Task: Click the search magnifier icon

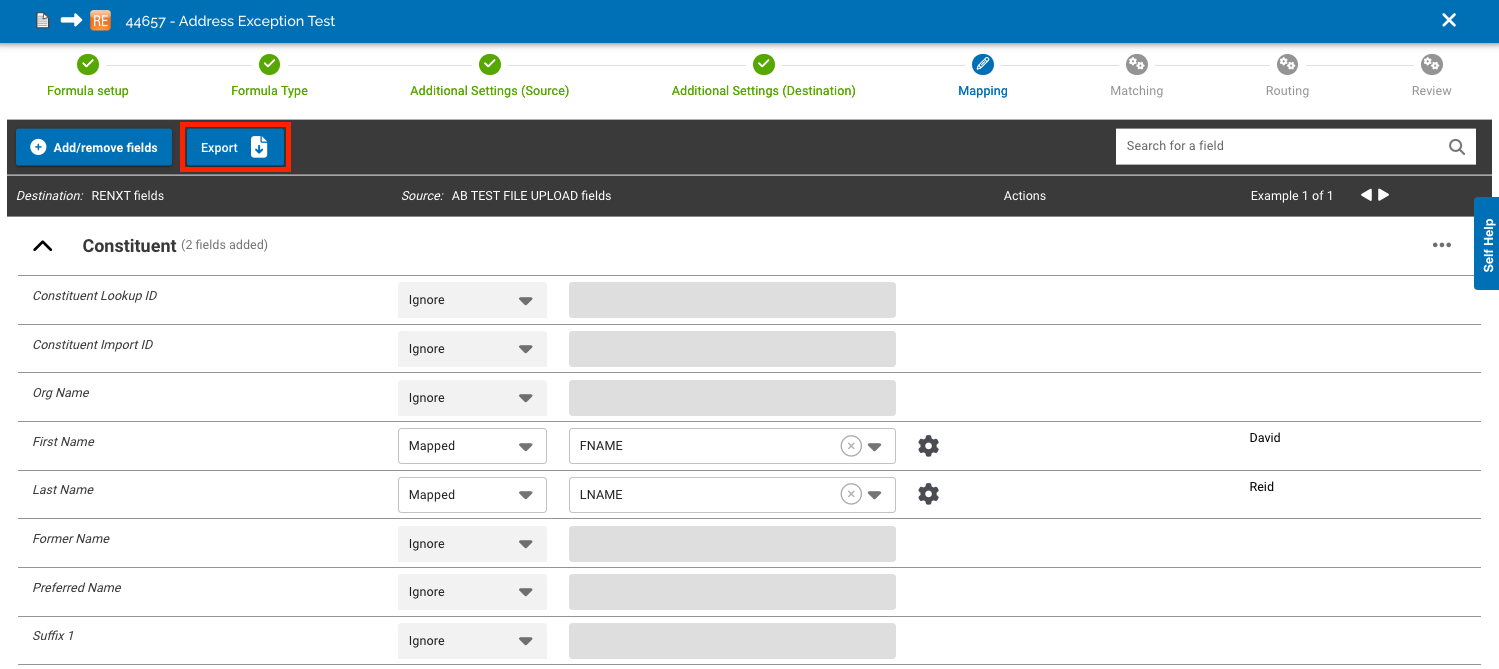Action: click(x=1456, y=147)
